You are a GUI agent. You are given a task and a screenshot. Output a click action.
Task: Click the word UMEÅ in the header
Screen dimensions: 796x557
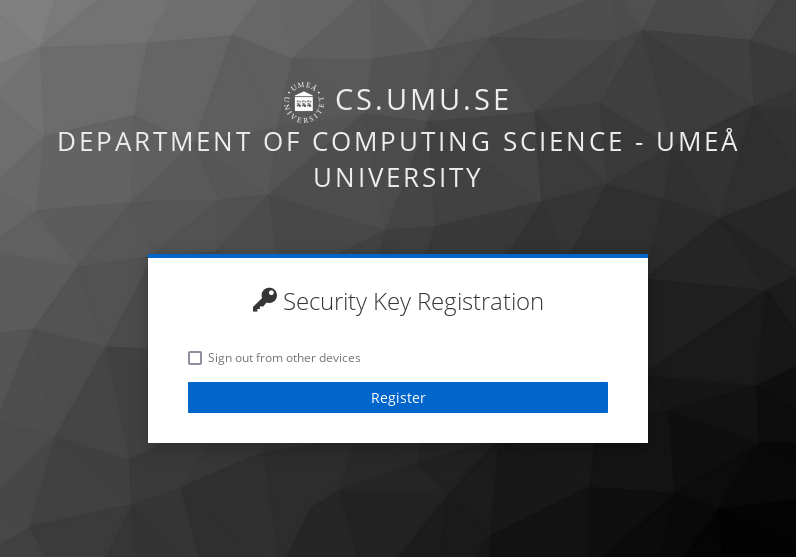pos(697,142)
